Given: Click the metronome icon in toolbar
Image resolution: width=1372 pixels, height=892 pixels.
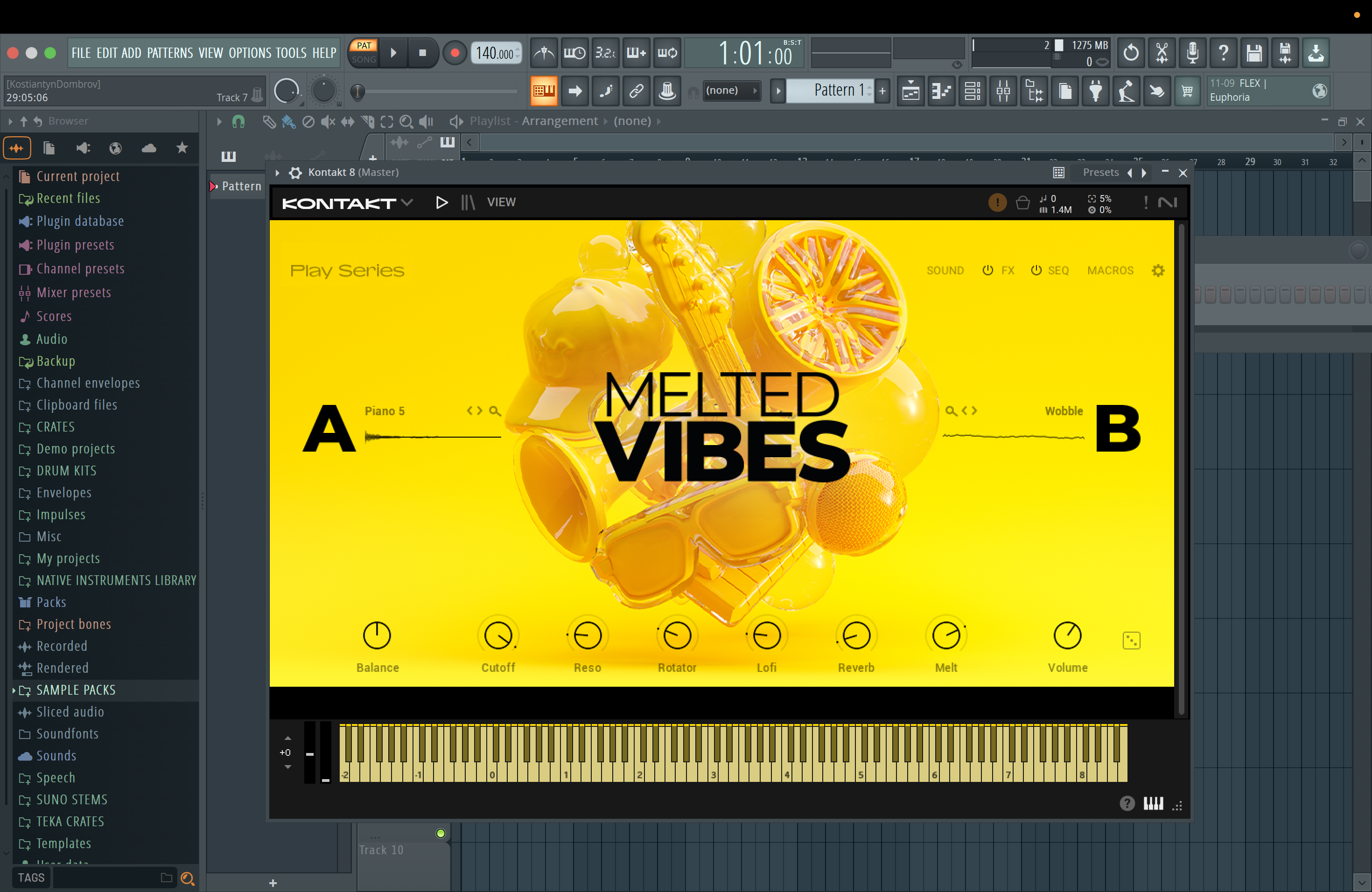Looking at the screenshot, I should pos(544,53).
